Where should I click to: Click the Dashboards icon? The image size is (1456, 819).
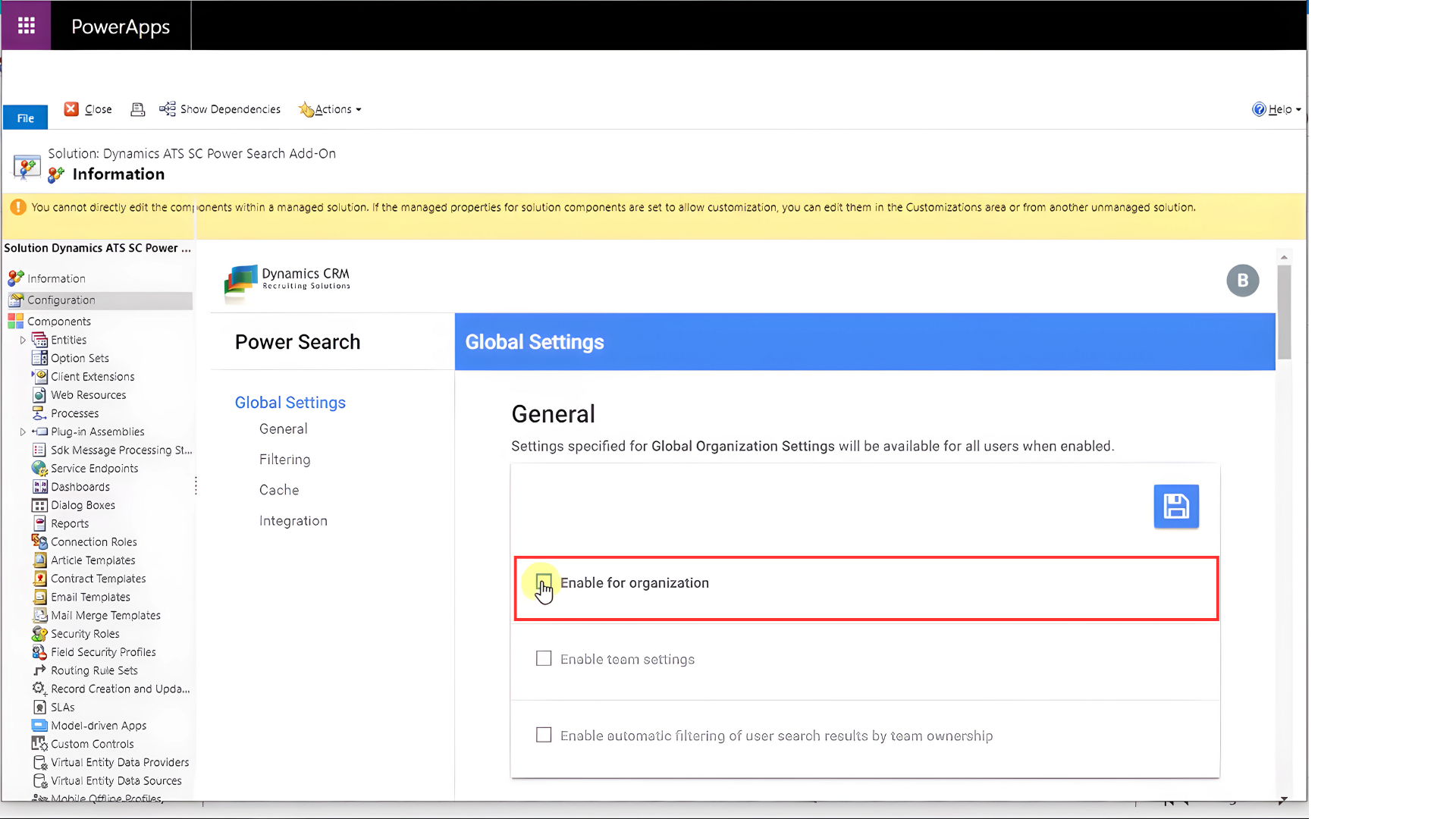click(39, 487)
